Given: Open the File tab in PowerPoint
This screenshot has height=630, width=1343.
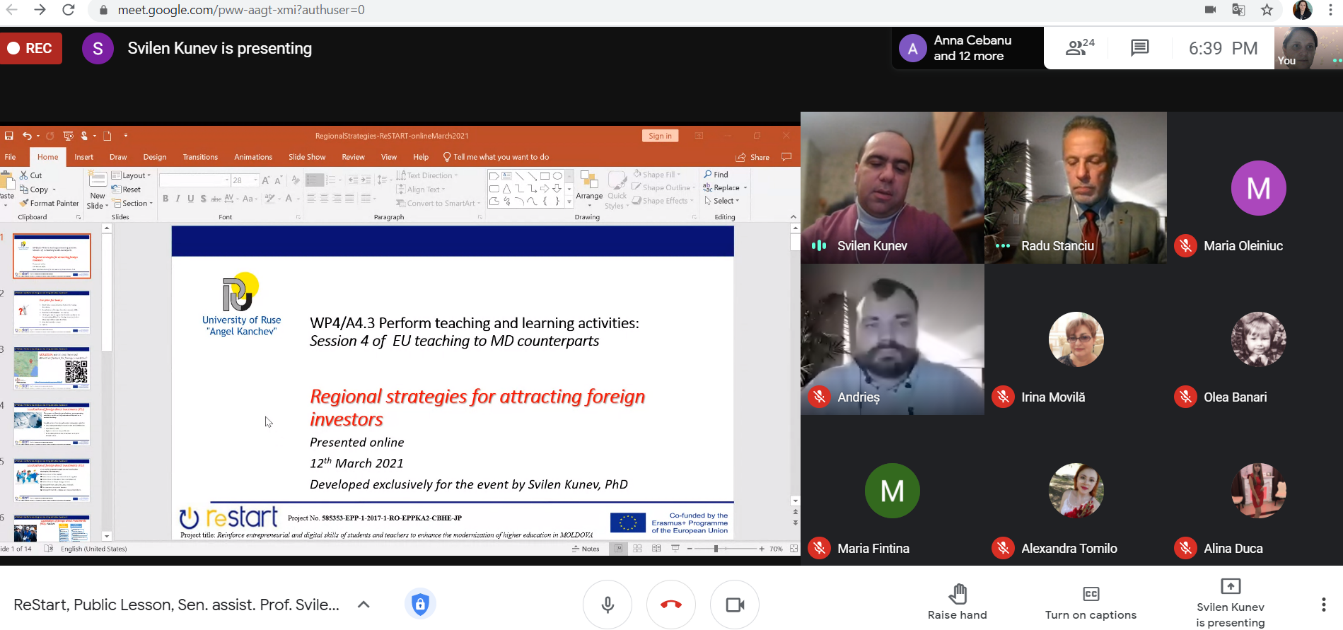Looking at the screenshot, I should (x=10, y=157).
